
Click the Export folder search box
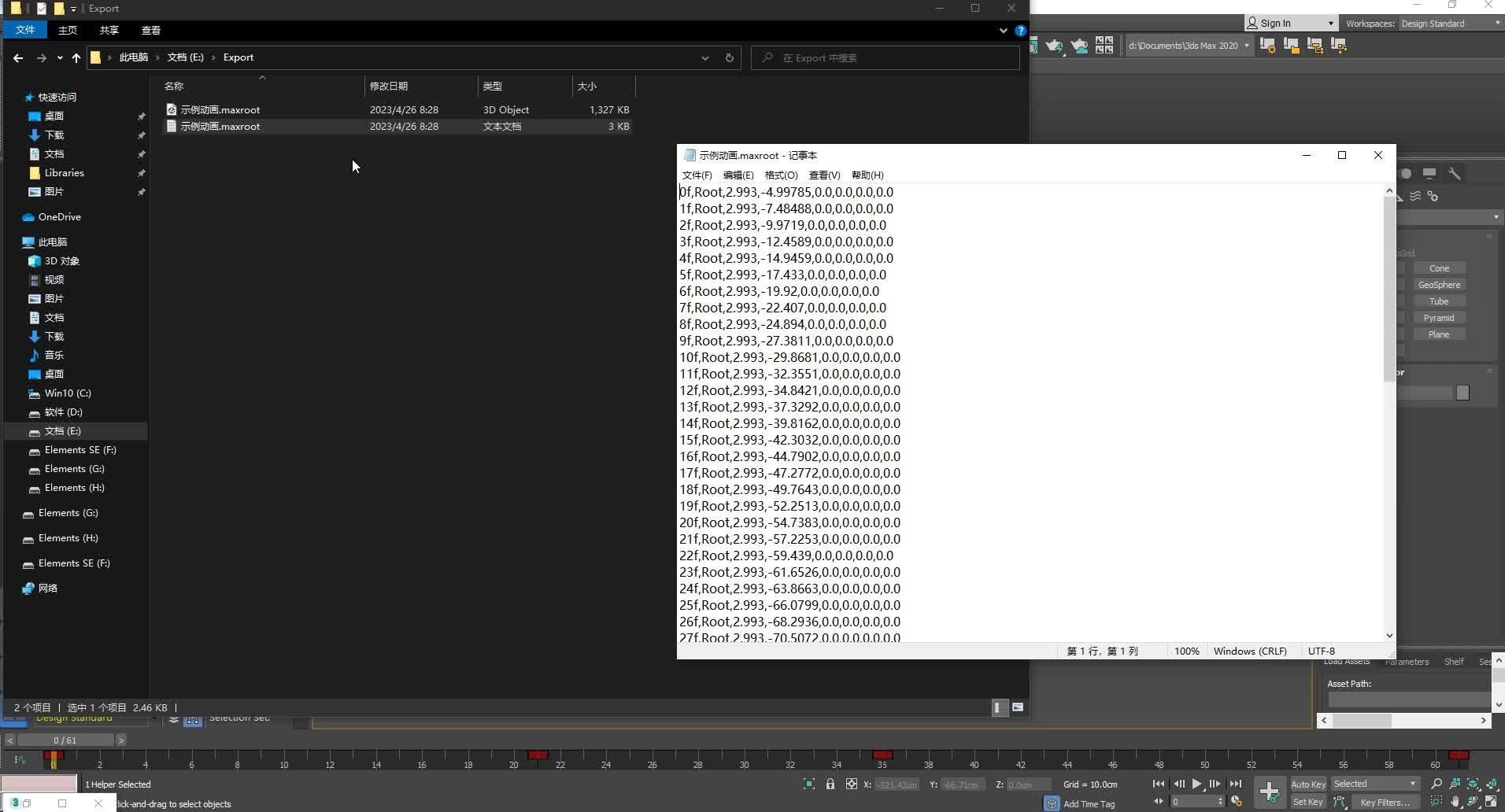886,57
